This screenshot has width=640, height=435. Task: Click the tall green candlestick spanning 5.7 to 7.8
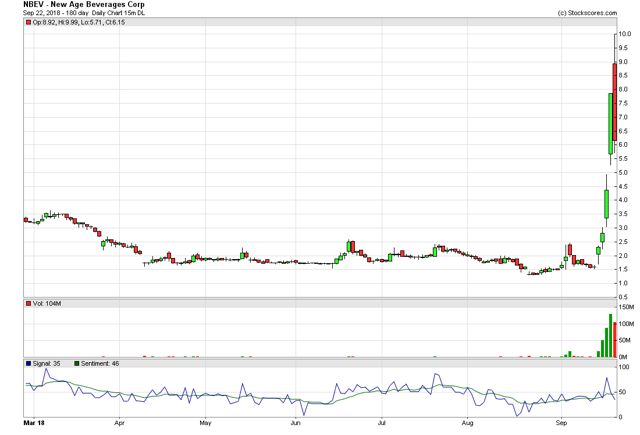click(x=611, y=124)
